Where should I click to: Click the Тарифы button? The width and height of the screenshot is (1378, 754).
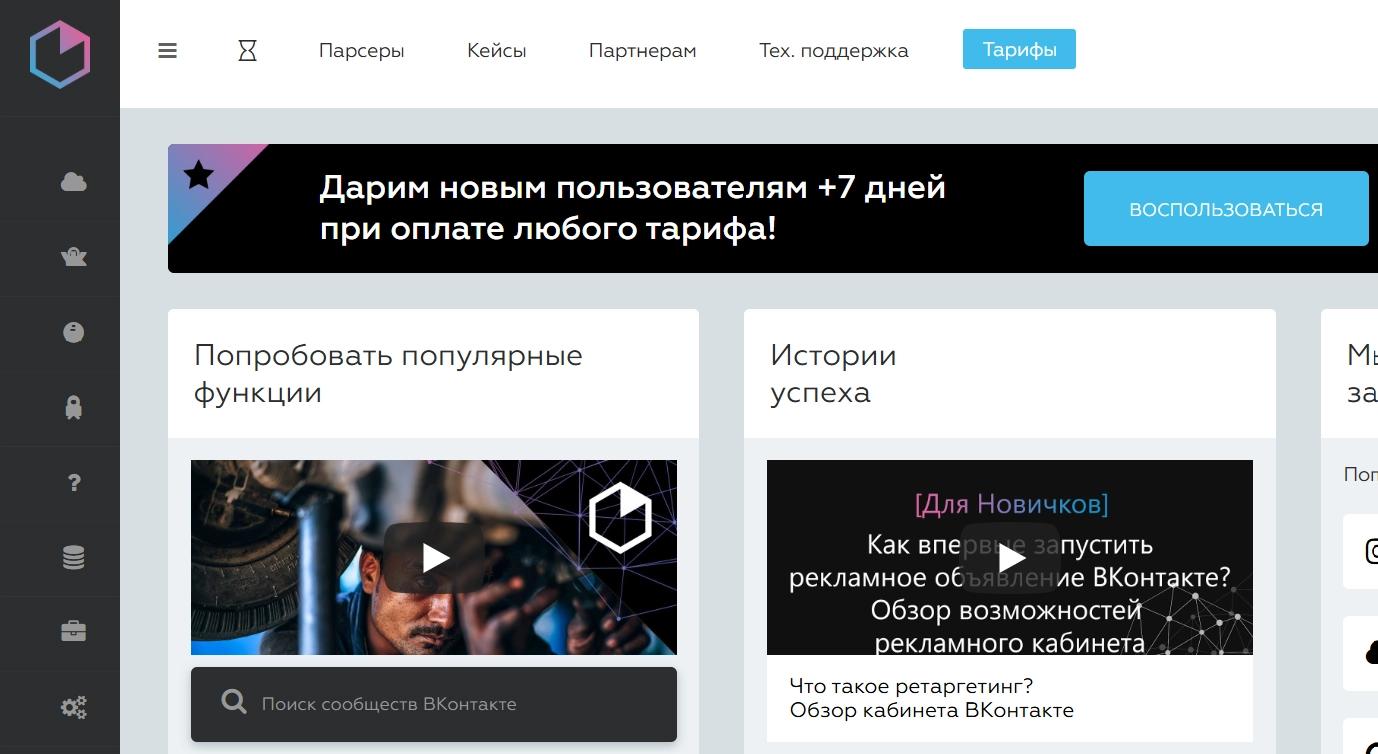click(1019, 50)
